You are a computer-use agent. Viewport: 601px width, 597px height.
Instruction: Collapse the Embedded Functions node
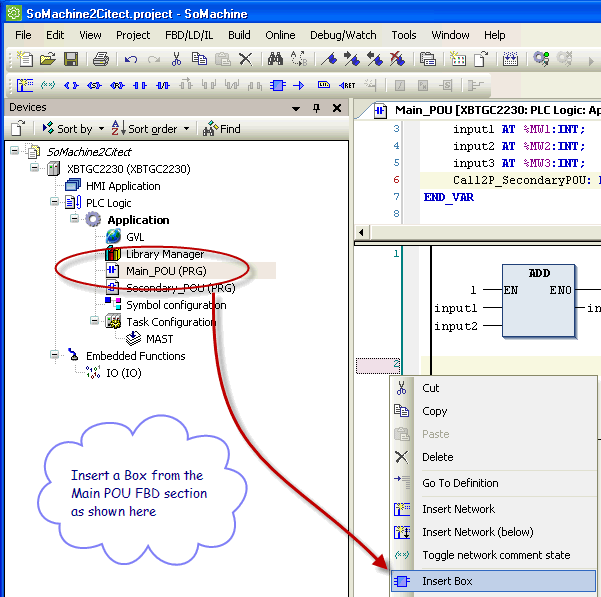click(54, 354)
